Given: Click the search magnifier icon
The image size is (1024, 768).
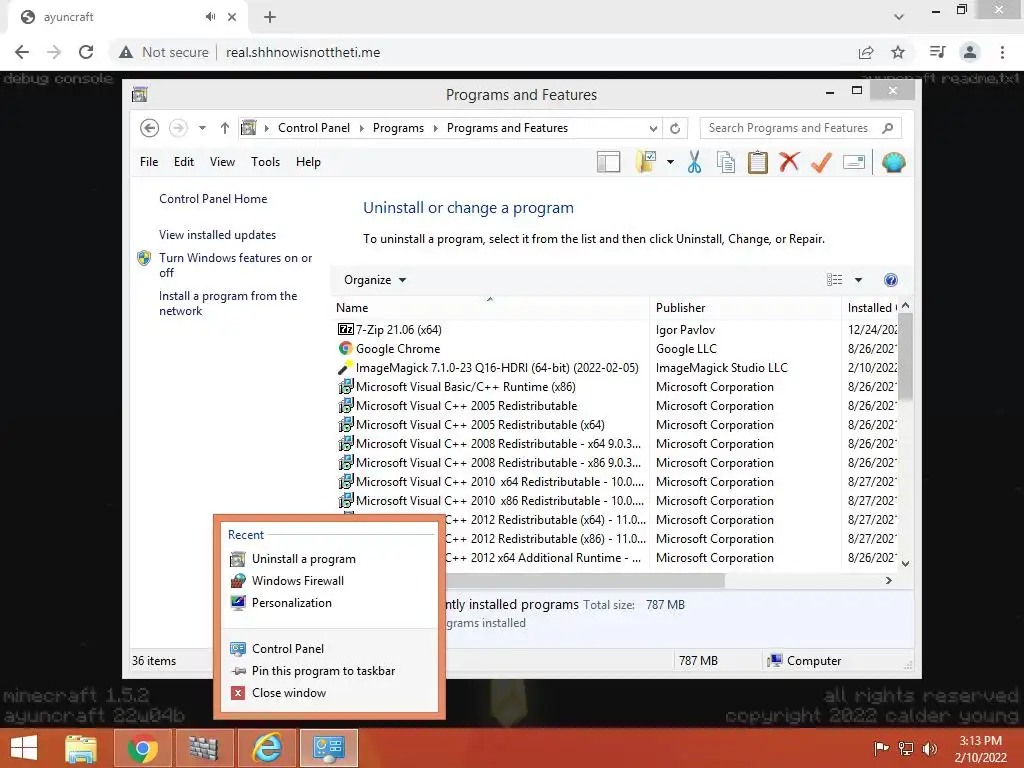Looking at the screenshot, I should 887,128.
